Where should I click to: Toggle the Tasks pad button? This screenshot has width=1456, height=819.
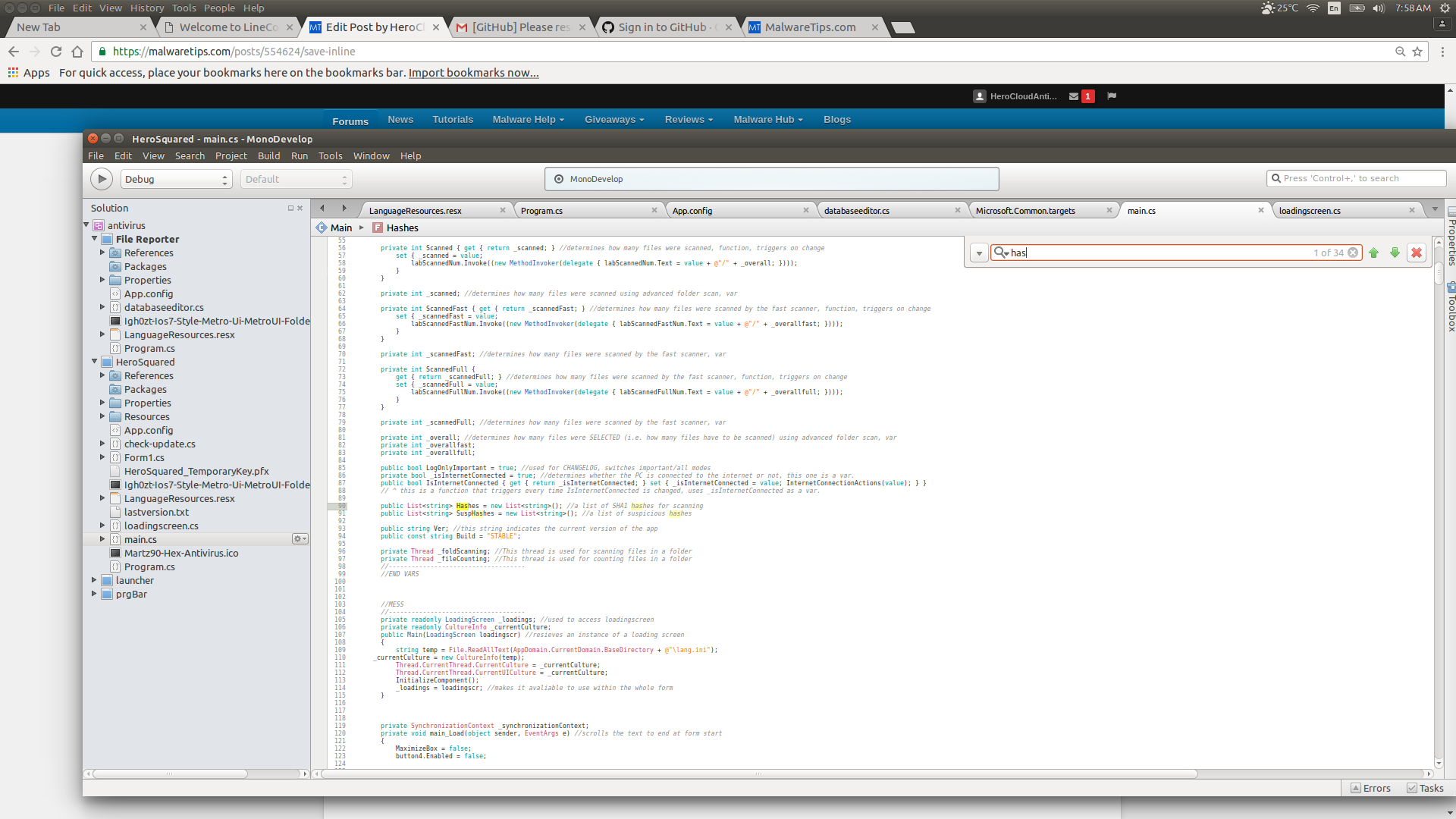point(1425,789)
